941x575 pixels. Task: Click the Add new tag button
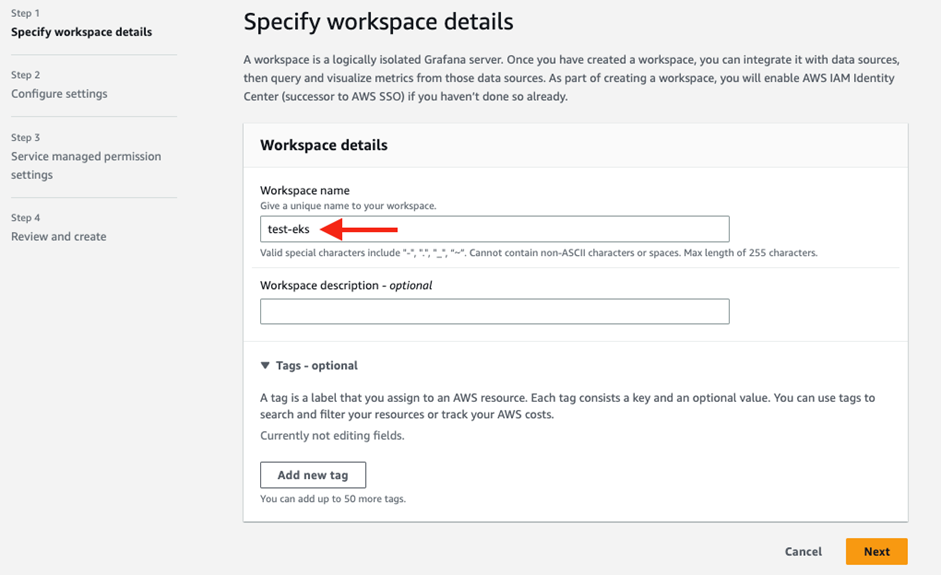[x=313, y=475]
